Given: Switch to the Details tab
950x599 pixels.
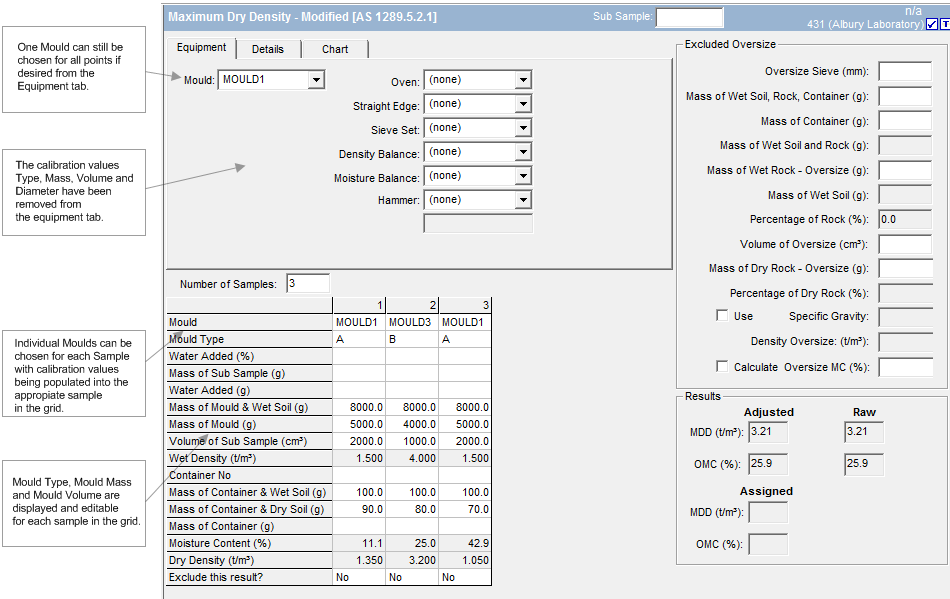Looking at the screenshot, I should point(267,49).
